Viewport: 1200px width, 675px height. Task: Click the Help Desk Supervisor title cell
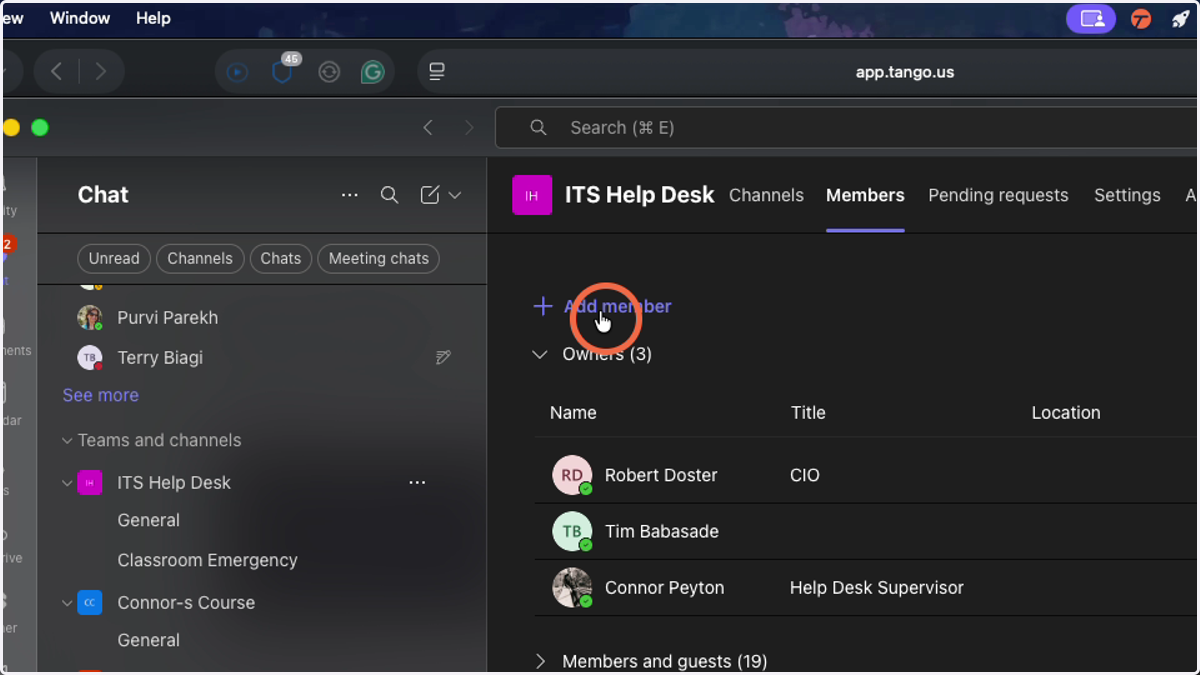(x=877, y=587)
